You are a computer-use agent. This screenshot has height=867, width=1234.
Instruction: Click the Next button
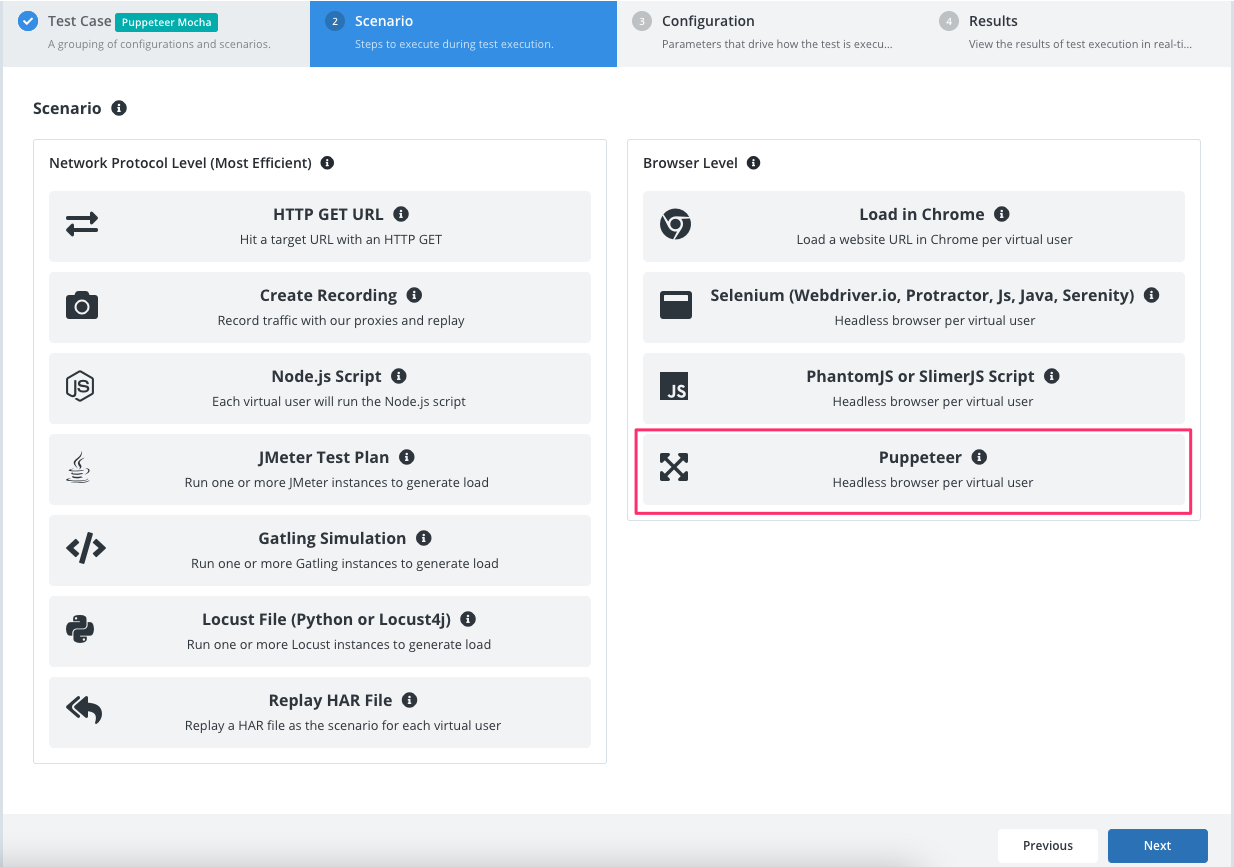1158,846
